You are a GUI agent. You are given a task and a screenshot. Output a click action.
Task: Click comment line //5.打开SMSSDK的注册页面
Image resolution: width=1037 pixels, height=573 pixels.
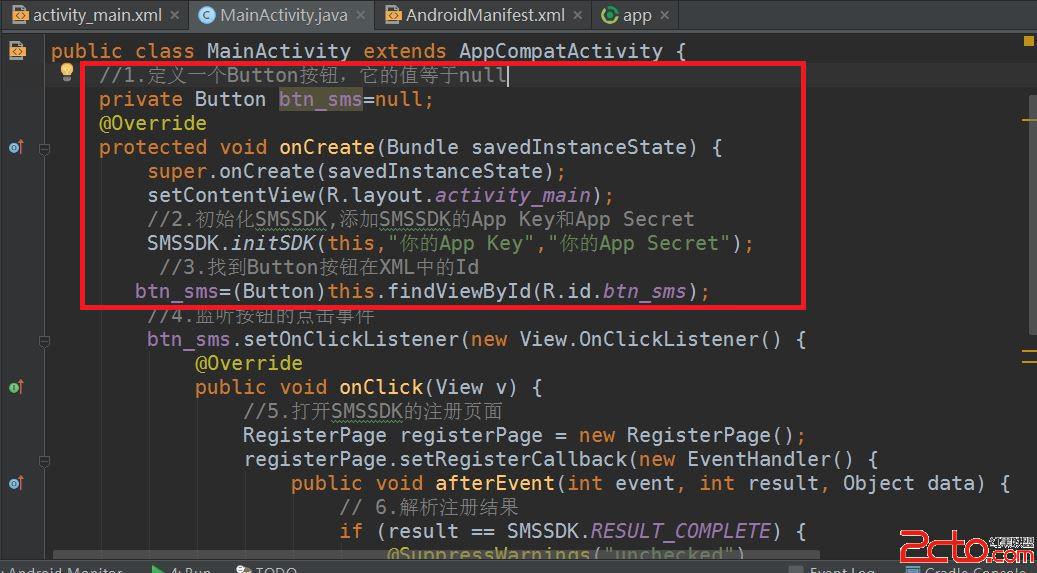point(372,412)
